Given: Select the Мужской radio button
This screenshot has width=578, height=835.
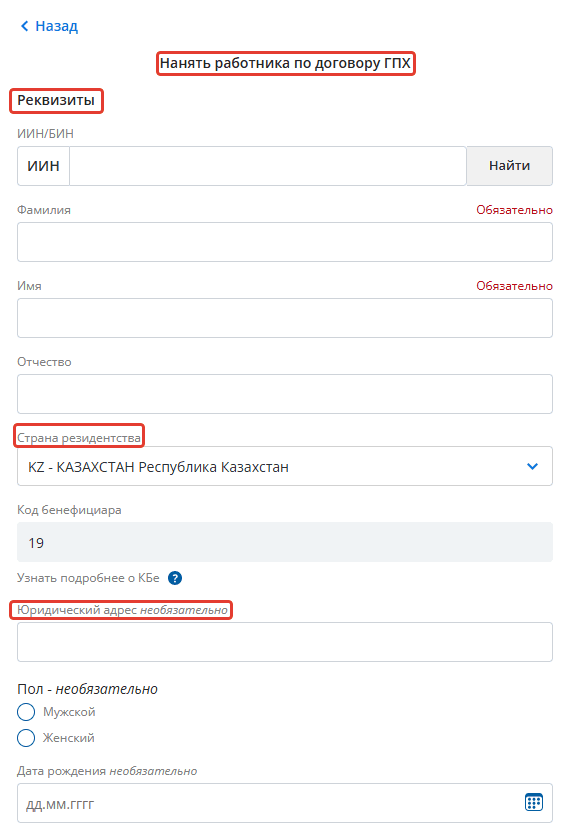Looking at the screenshot, I should (x=26, y=711).
